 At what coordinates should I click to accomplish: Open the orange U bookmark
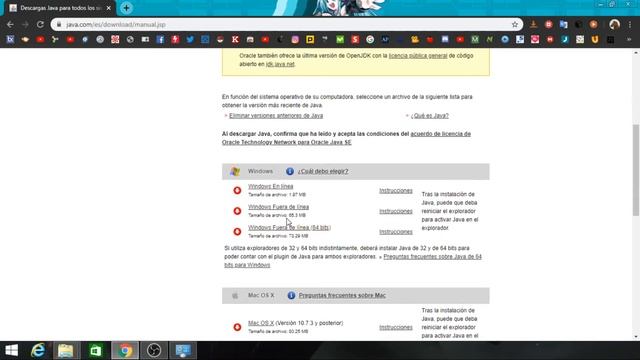pos(595,40)
